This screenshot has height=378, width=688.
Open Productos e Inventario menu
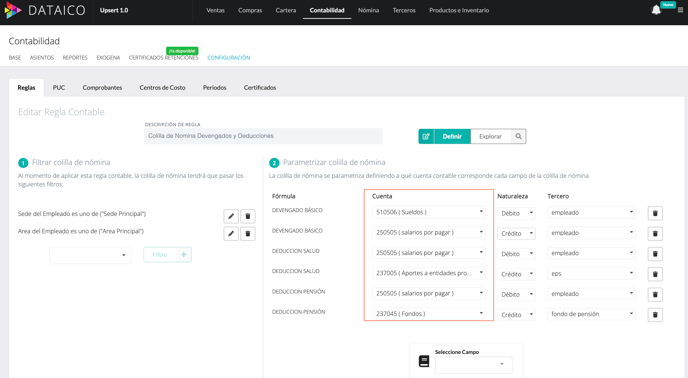459,10
